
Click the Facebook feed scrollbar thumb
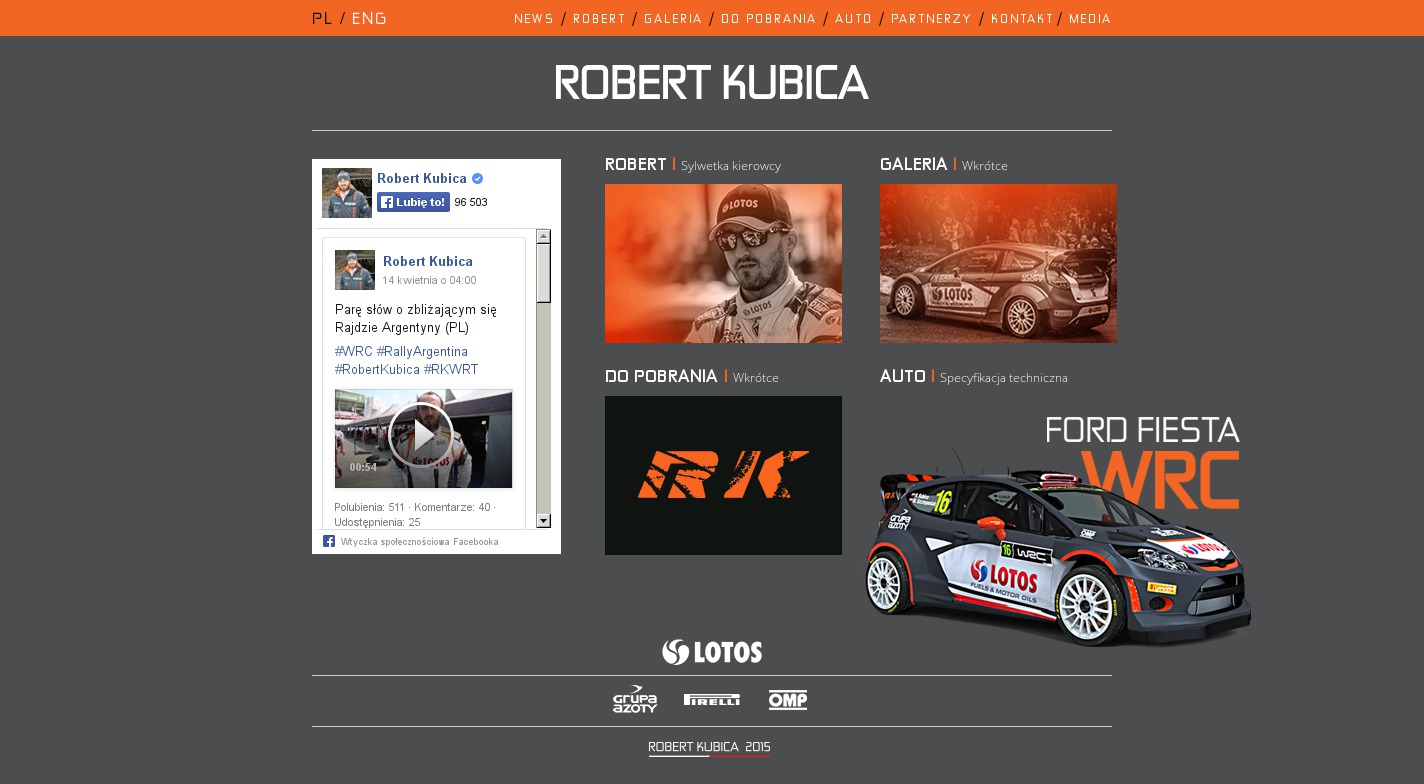pyautogui.click(x=543, y=273)
